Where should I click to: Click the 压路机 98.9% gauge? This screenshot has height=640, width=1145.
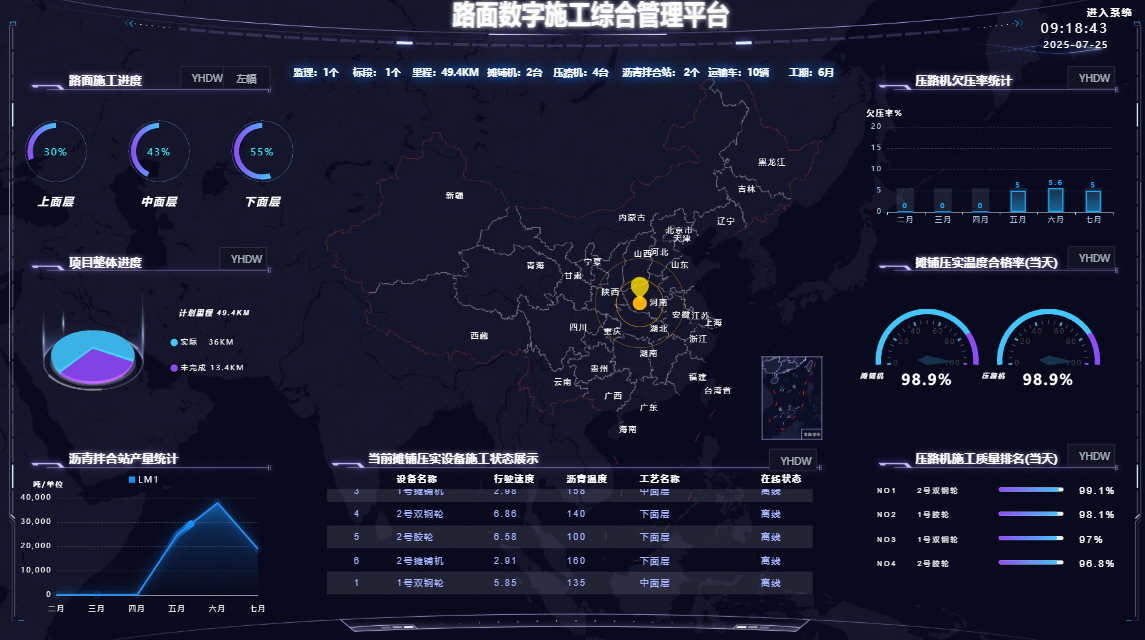[1048, 338]
